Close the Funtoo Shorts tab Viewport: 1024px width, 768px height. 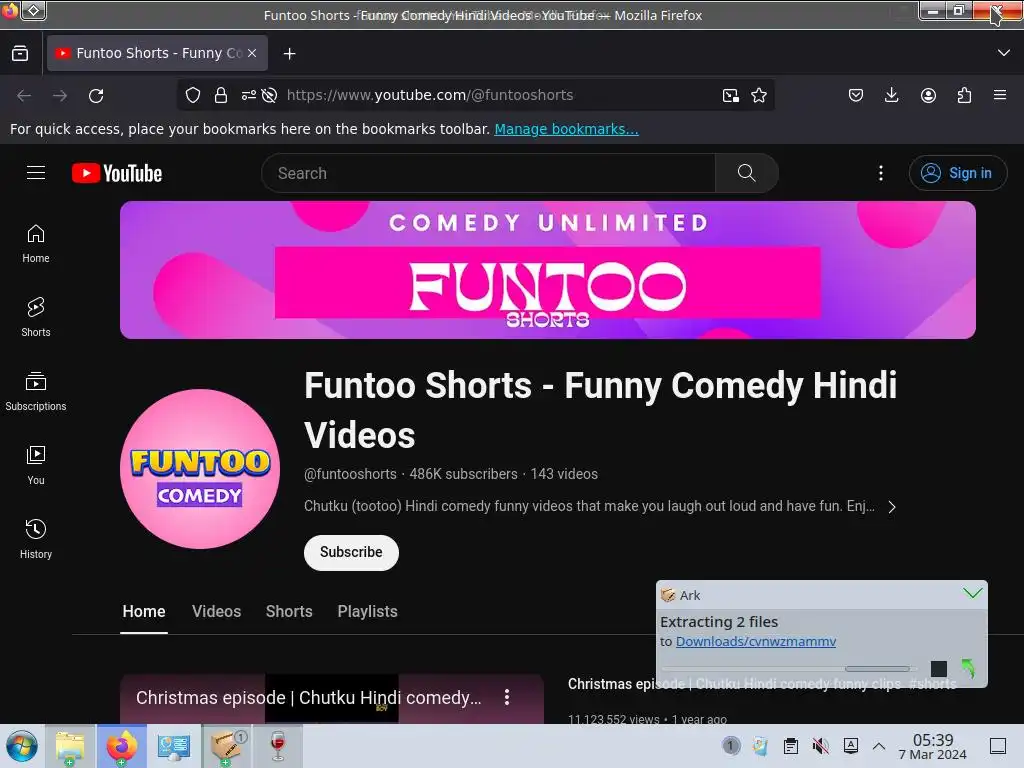tap(252, 54)
